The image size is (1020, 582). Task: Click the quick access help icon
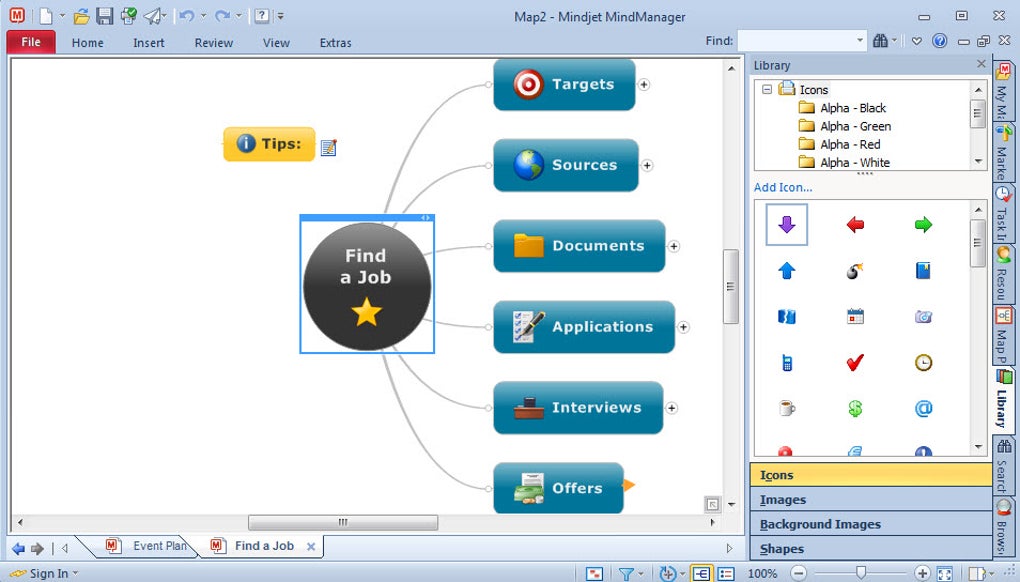pyautogui.click(x=262, y=16)
